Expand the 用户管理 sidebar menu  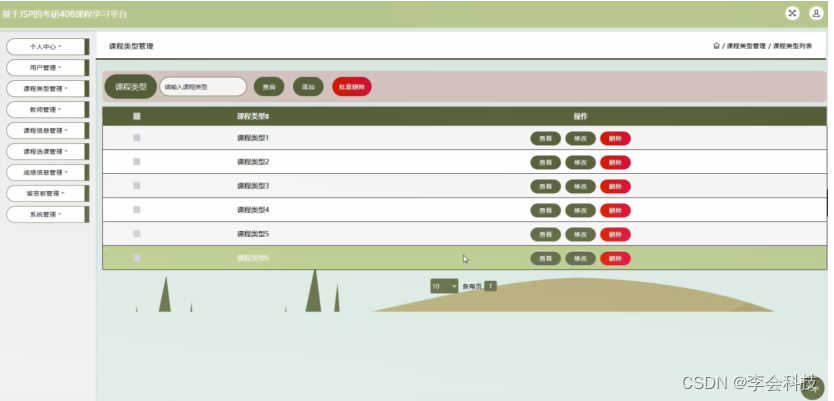point(46,68)
